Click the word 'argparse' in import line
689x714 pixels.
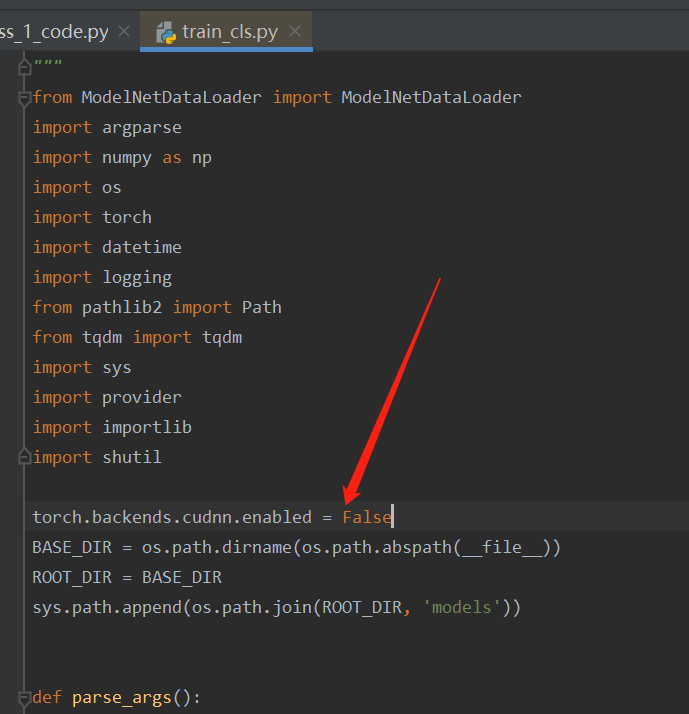pyautogui.click(x=142, y=128)
